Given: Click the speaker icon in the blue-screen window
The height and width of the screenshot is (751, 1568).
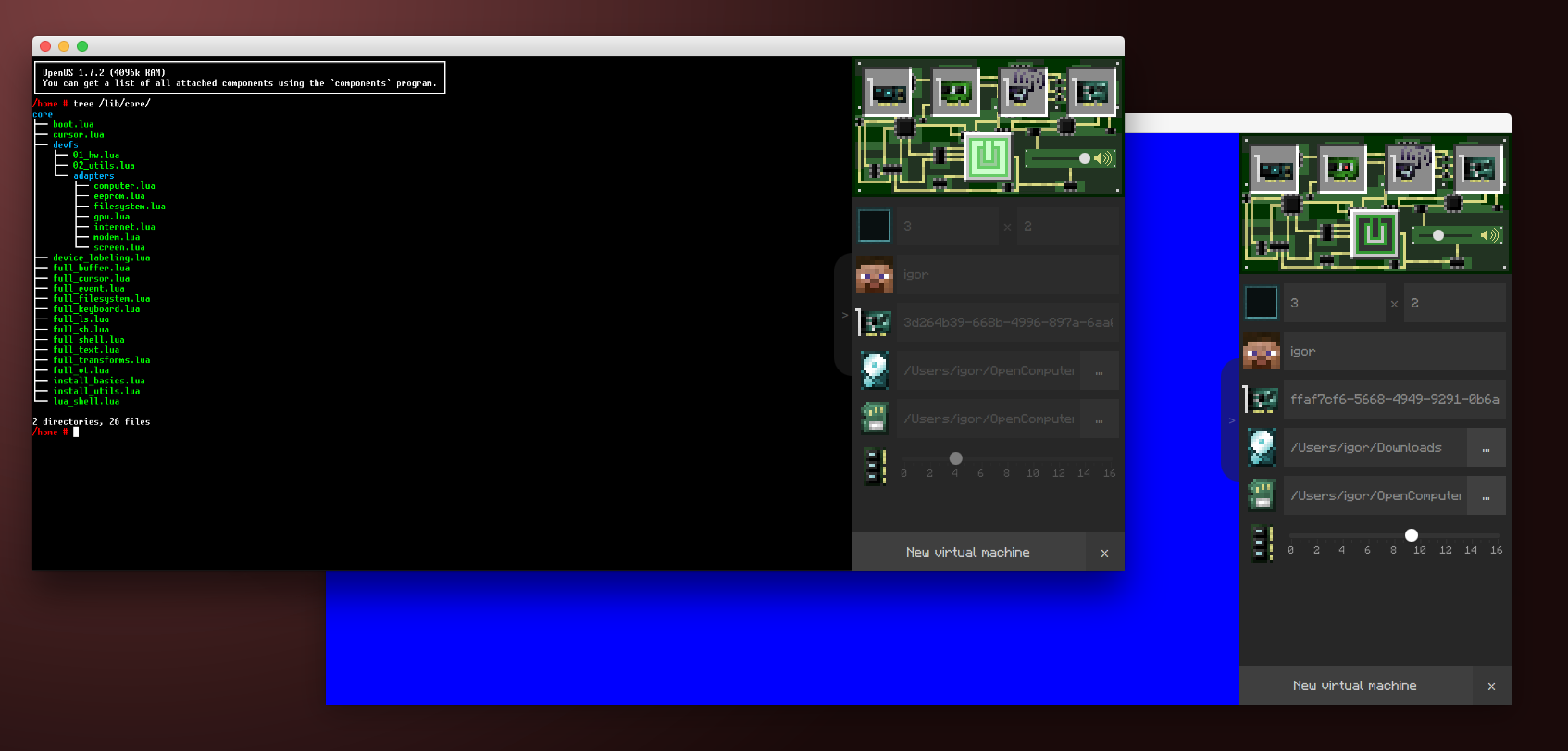Looking at the screenshot, I should (1490, 235).
